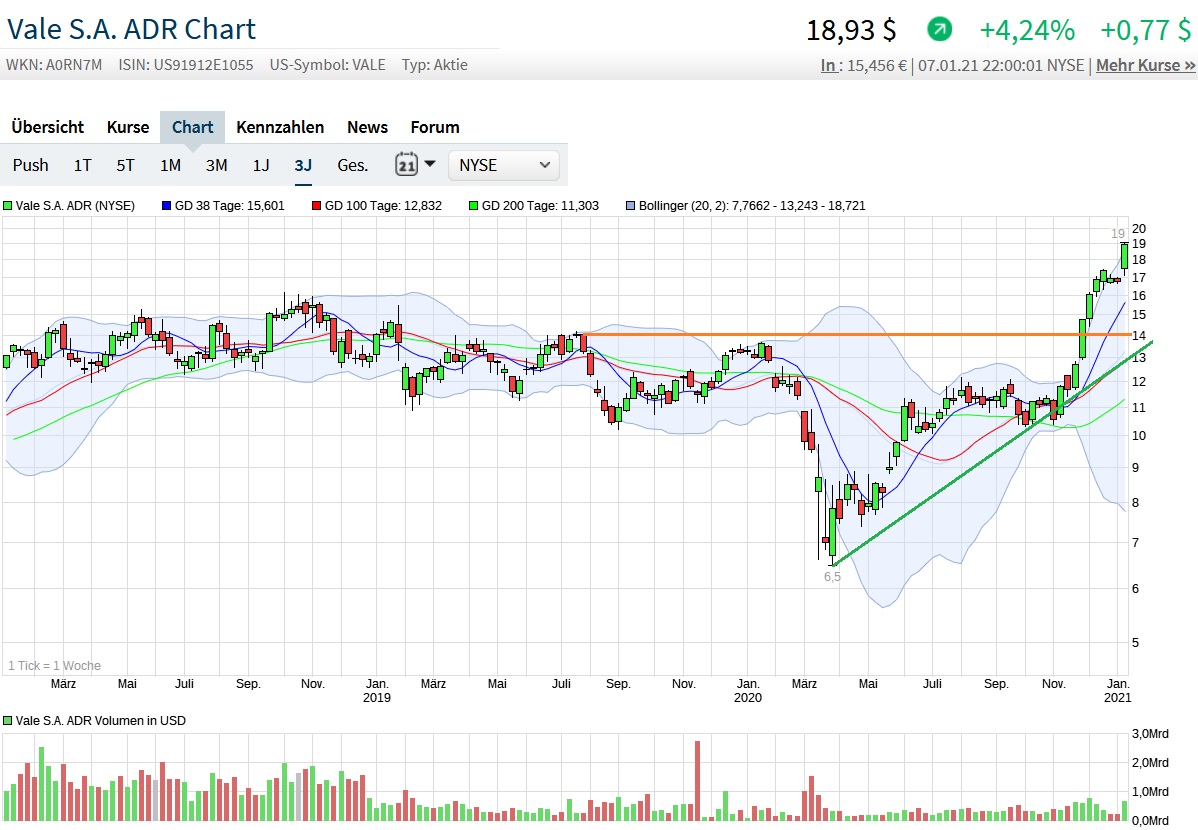
Task: Click the tallest volume bar near Nov. 2019
Action: (x=697, y=780)
